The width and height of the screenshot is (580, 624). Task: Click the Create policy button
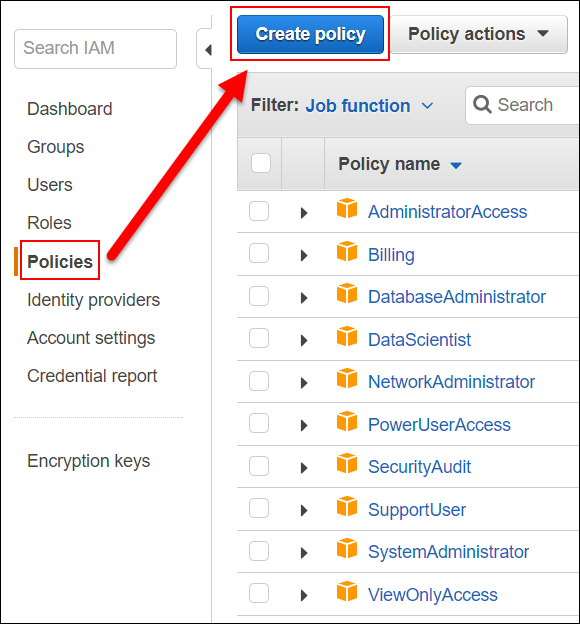[x=311, y=34]
